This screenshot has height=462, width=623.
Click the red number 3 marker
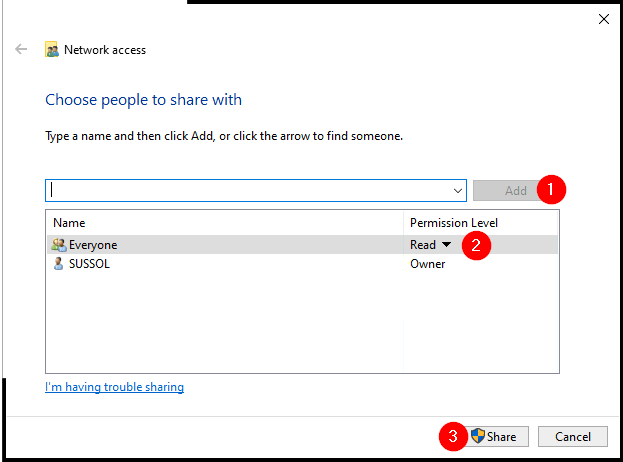(x=453, y=436)
